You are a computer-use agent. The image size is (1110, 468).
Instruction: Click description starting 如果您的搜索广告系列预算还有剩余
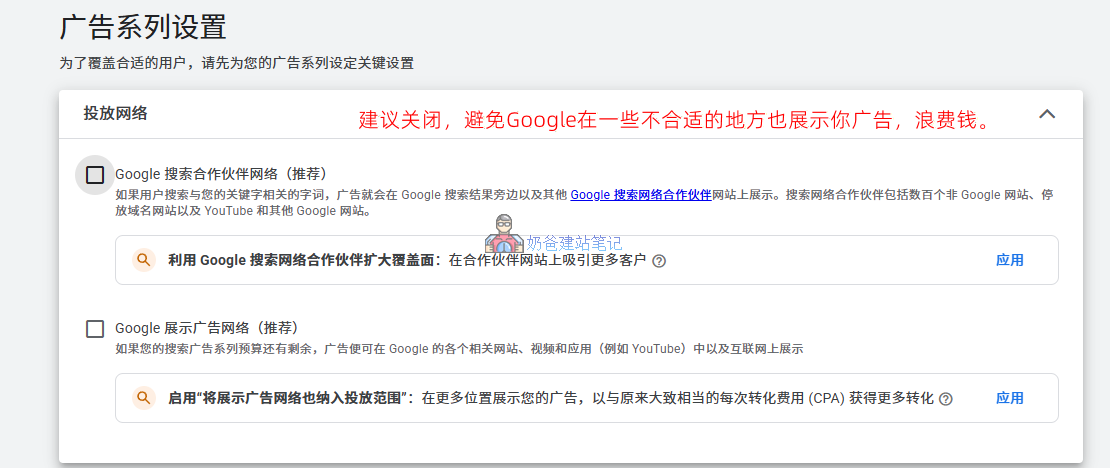tap(459, 349)
